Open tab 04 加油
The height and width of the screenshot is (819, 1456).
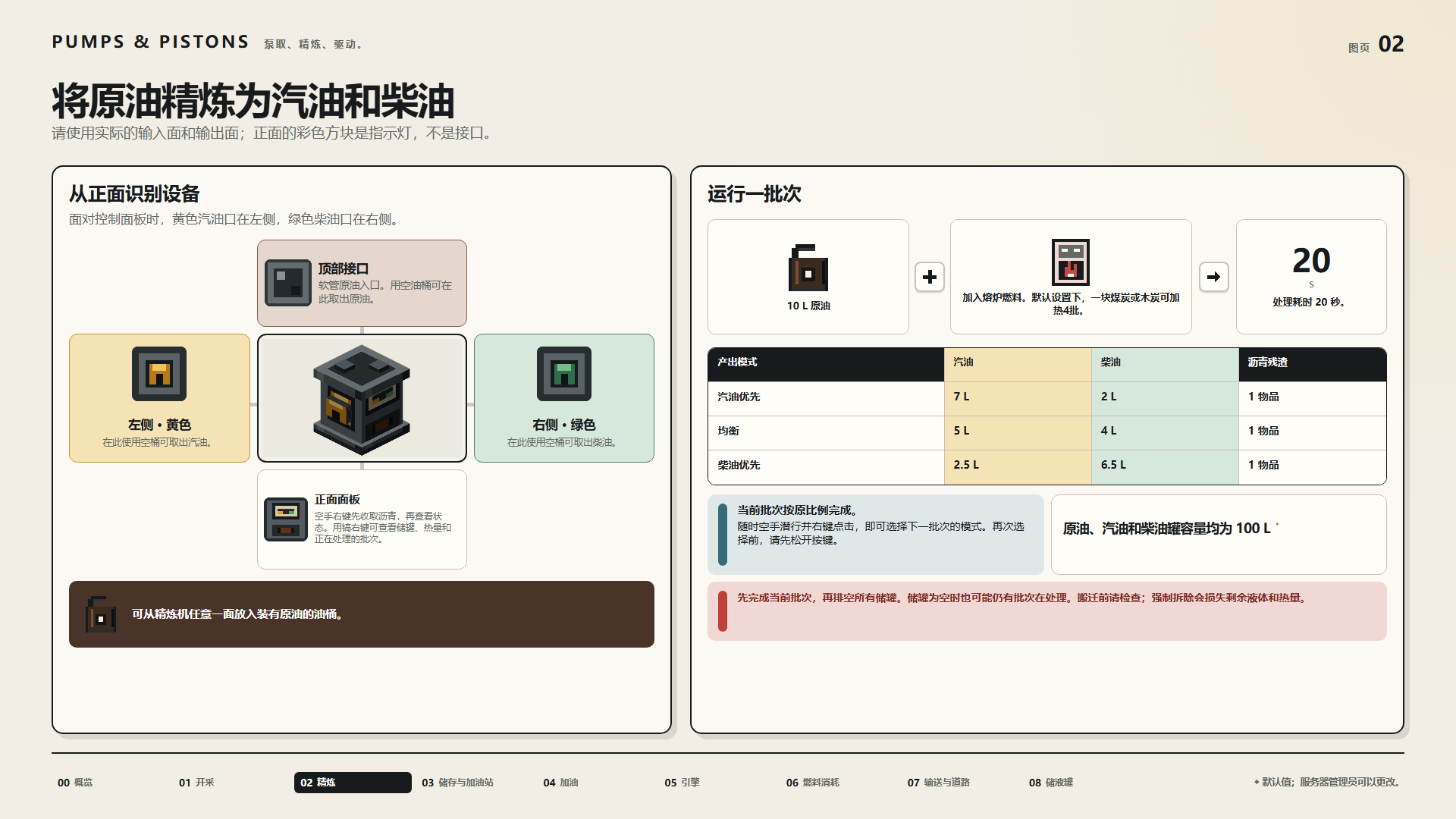click(x=560, y=783)
